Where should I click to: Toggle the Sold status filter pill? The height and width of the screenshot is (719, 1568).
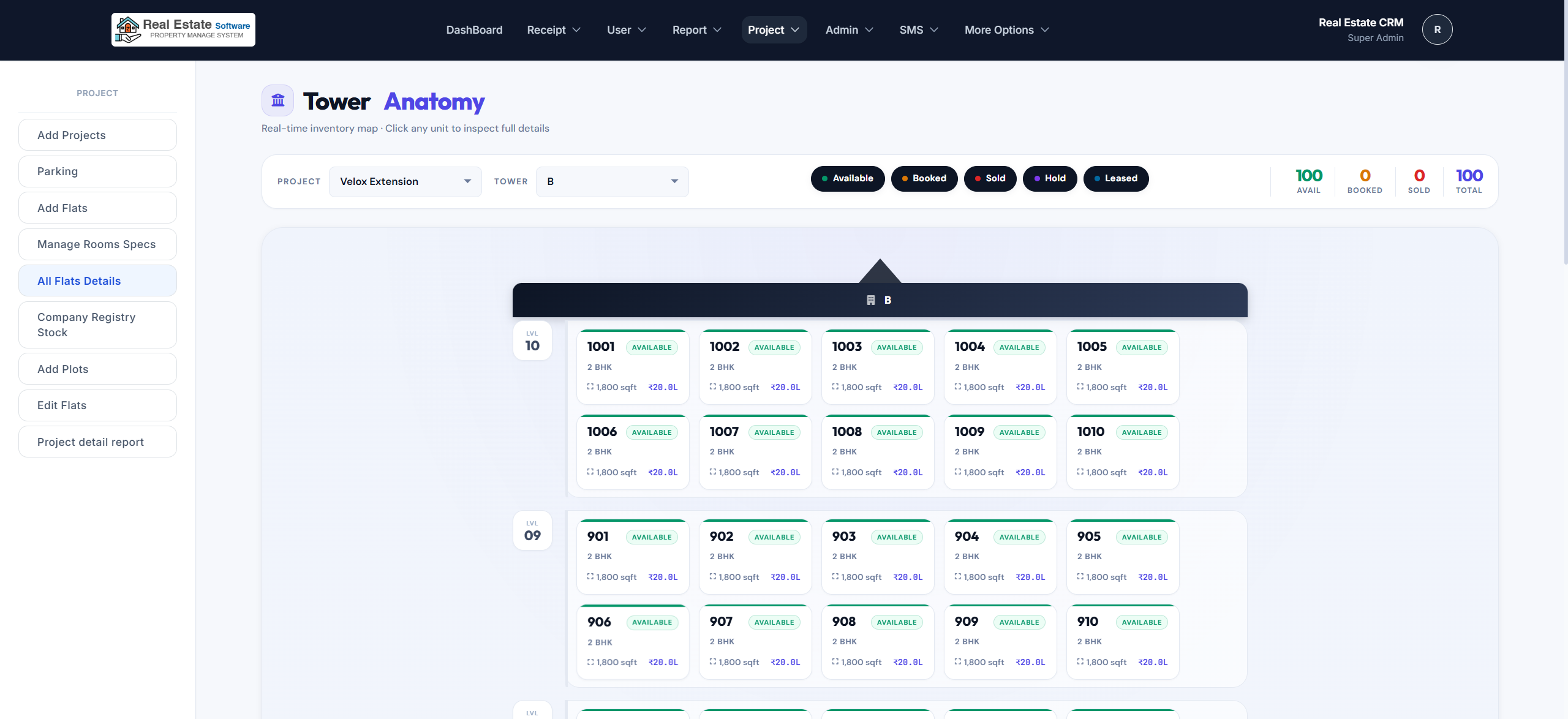(x=989, y=178)
